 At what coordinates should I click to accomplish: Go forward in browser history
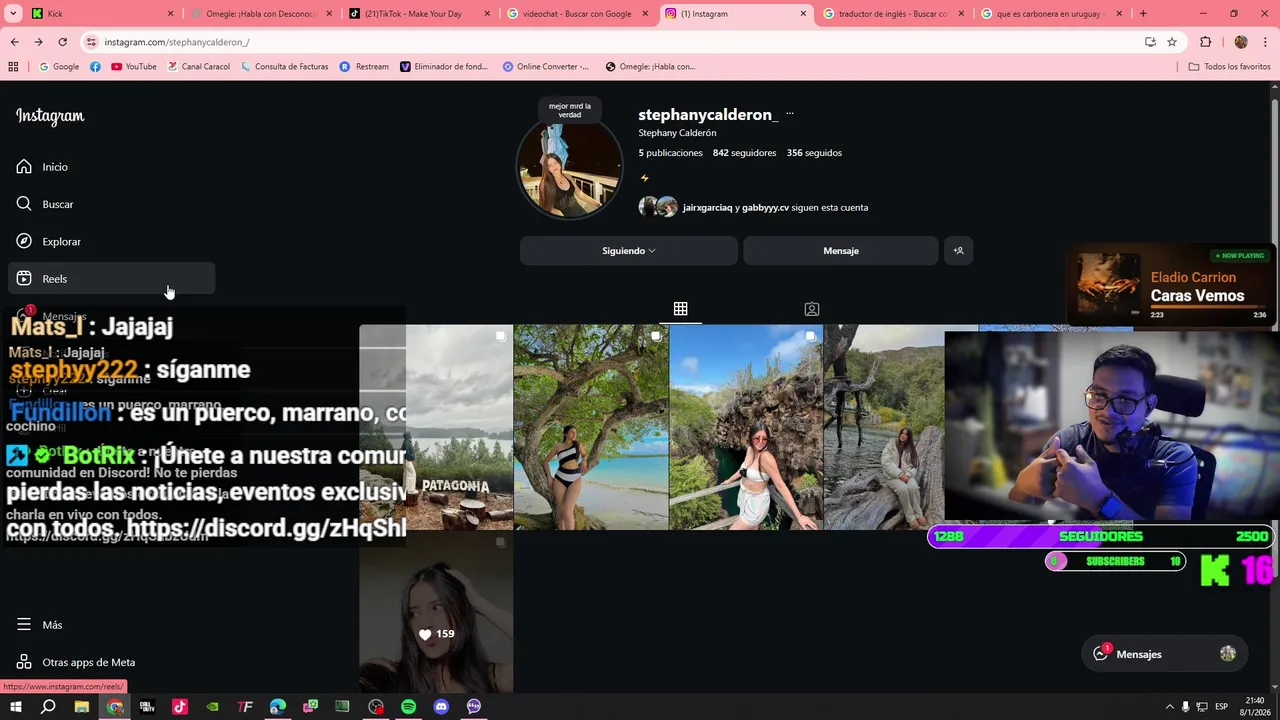(38, 42)
